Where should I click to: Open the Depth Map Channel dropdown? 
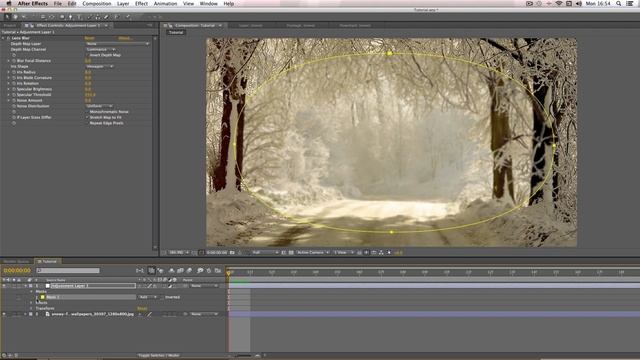coord(100,49)
